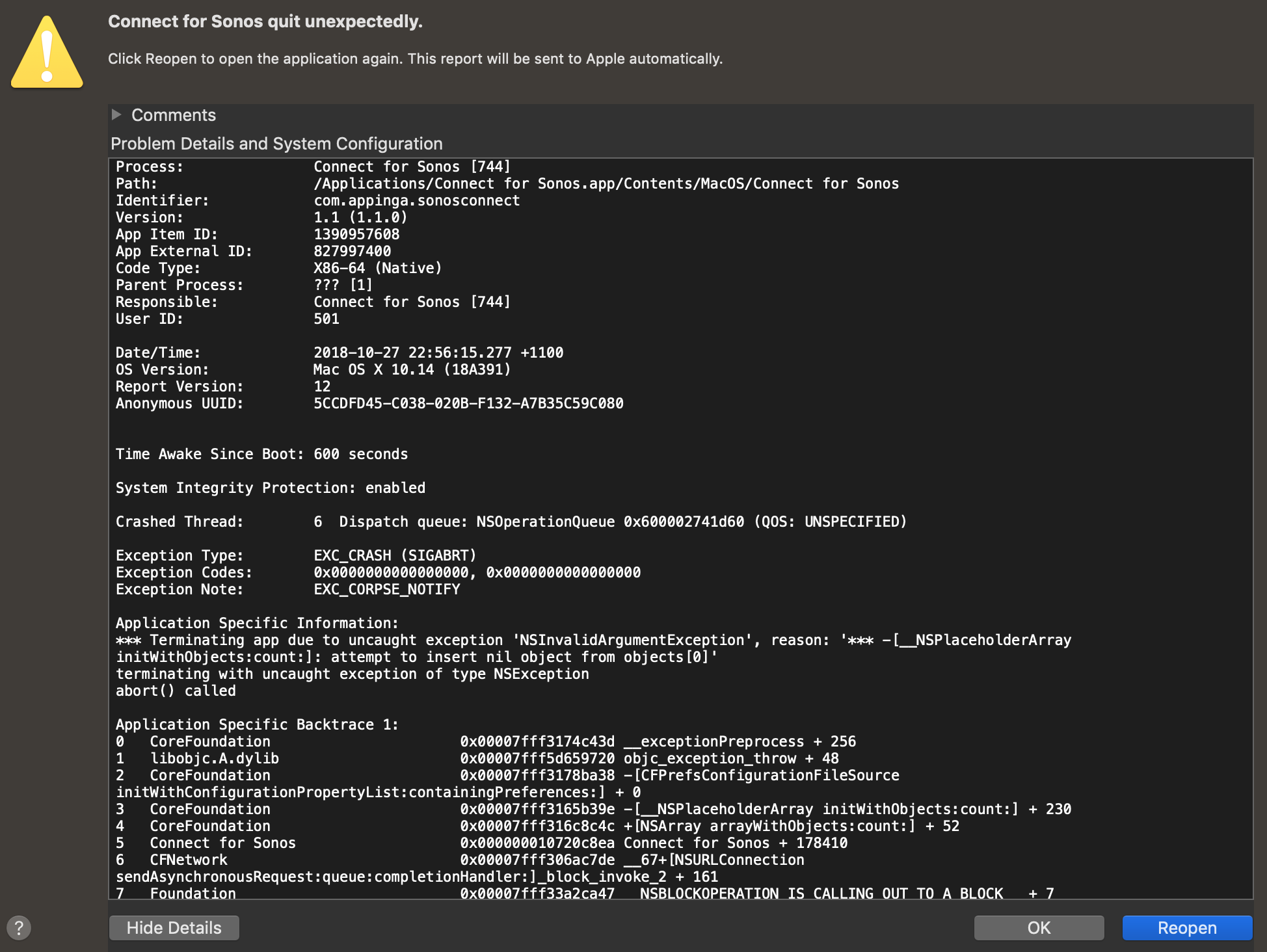1267x952 pixels.
Task: Click the 'Application Specific Information:' line
Action: pos(257,623)
